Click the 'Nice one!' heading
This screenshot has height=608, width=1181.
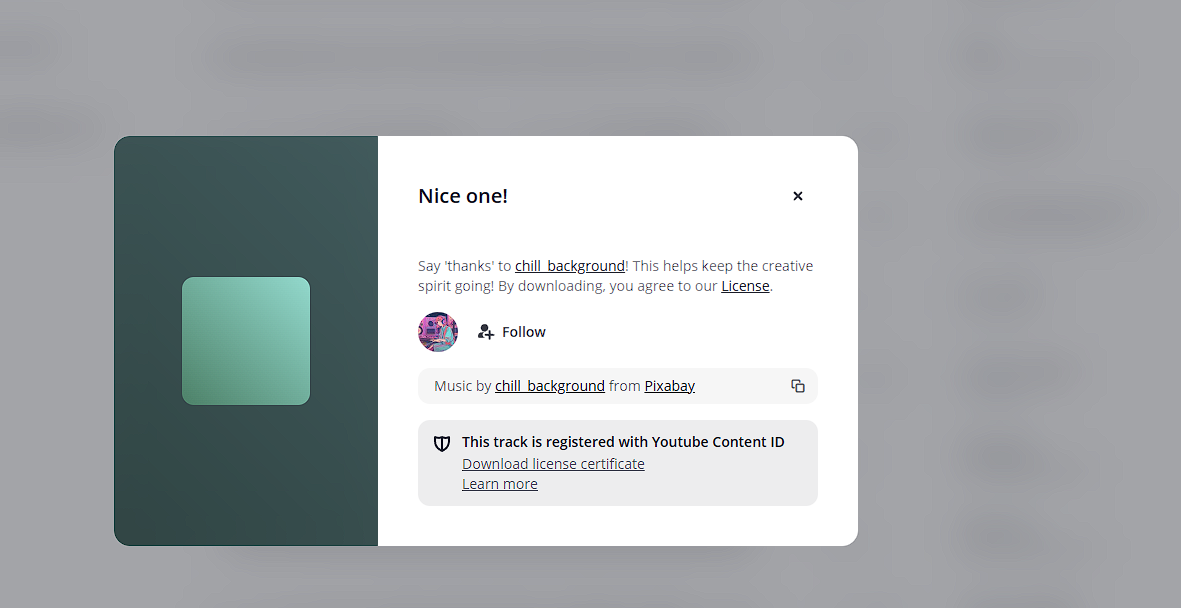(x=462, y=196)
